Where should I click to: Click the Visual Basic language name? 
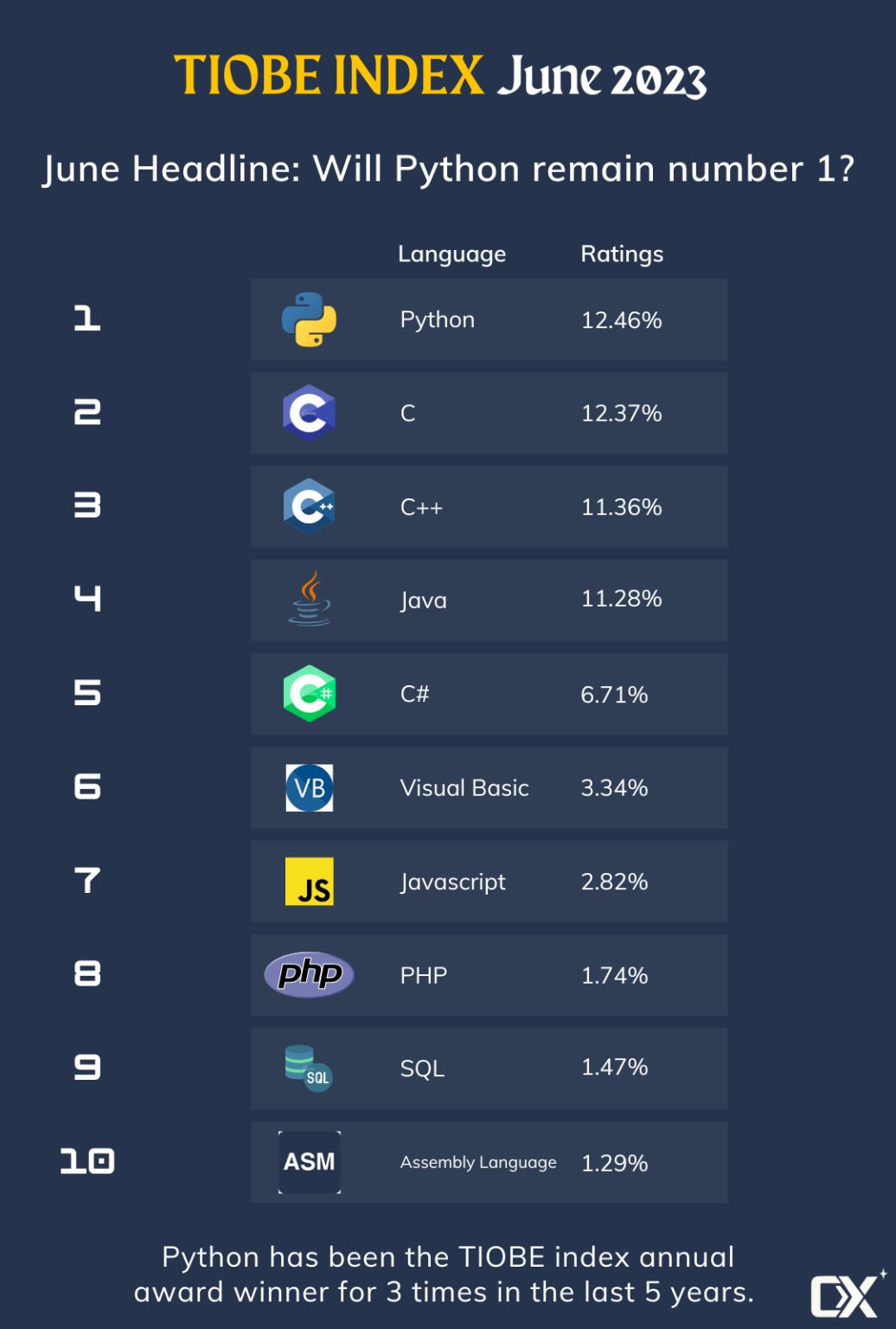[x=464, y=787]
